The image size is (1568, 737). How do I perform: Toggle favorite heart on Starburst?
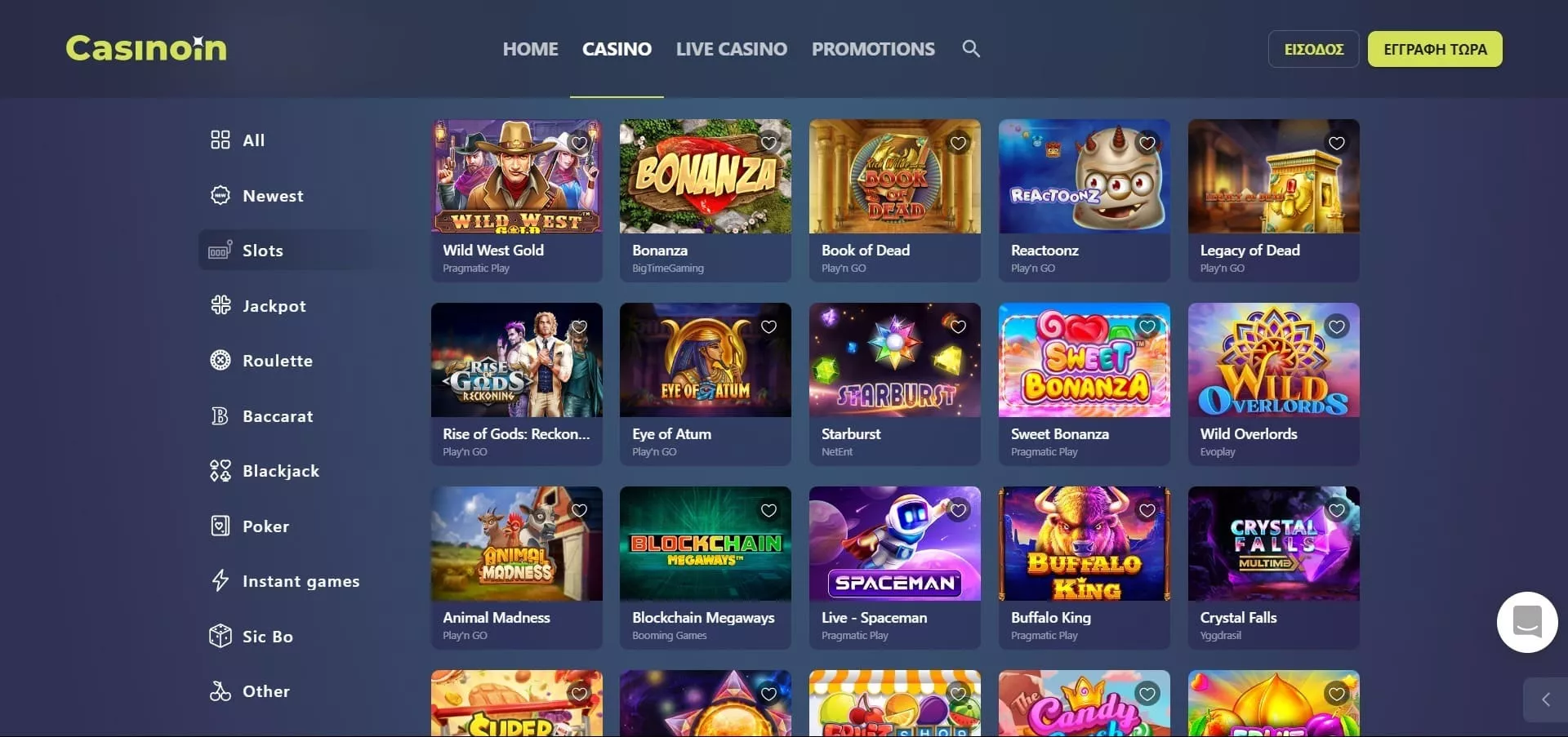coord(958,327)
